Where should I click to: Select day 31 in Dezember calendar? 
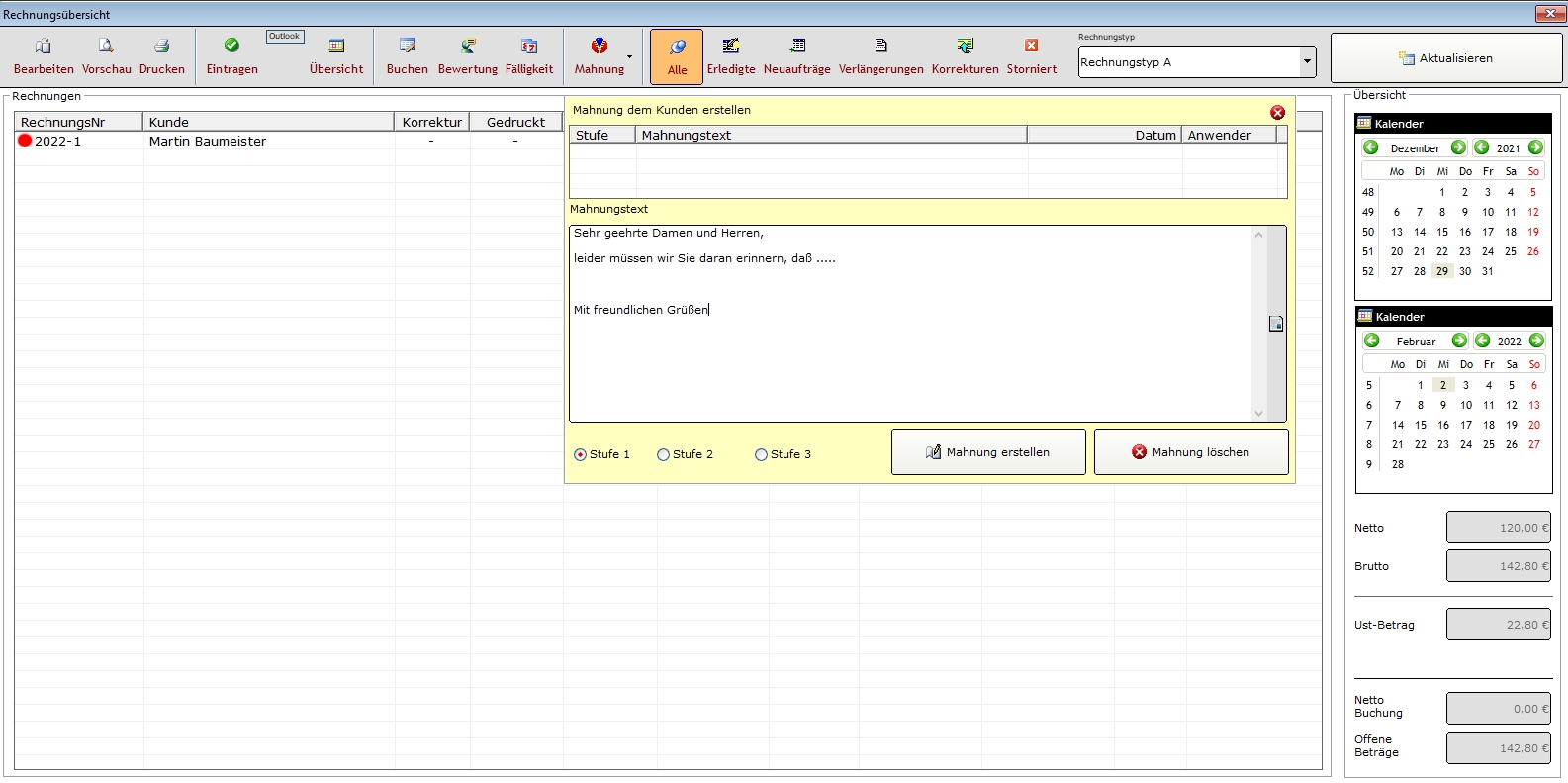[1488, 271]
